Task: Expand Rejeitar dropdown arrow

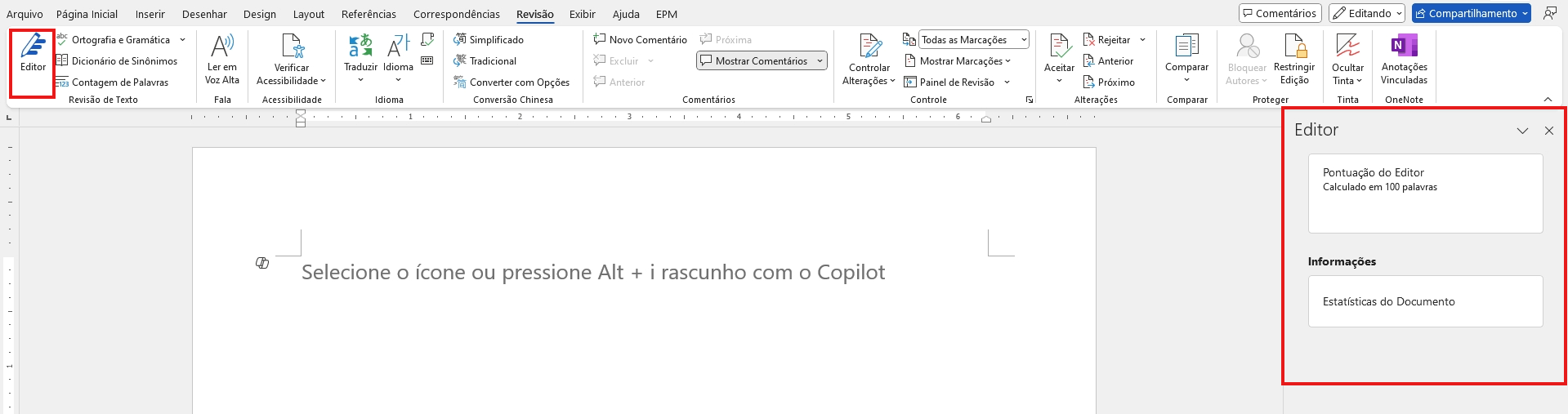Action: pyautogui.click(x=1142, y=39)
